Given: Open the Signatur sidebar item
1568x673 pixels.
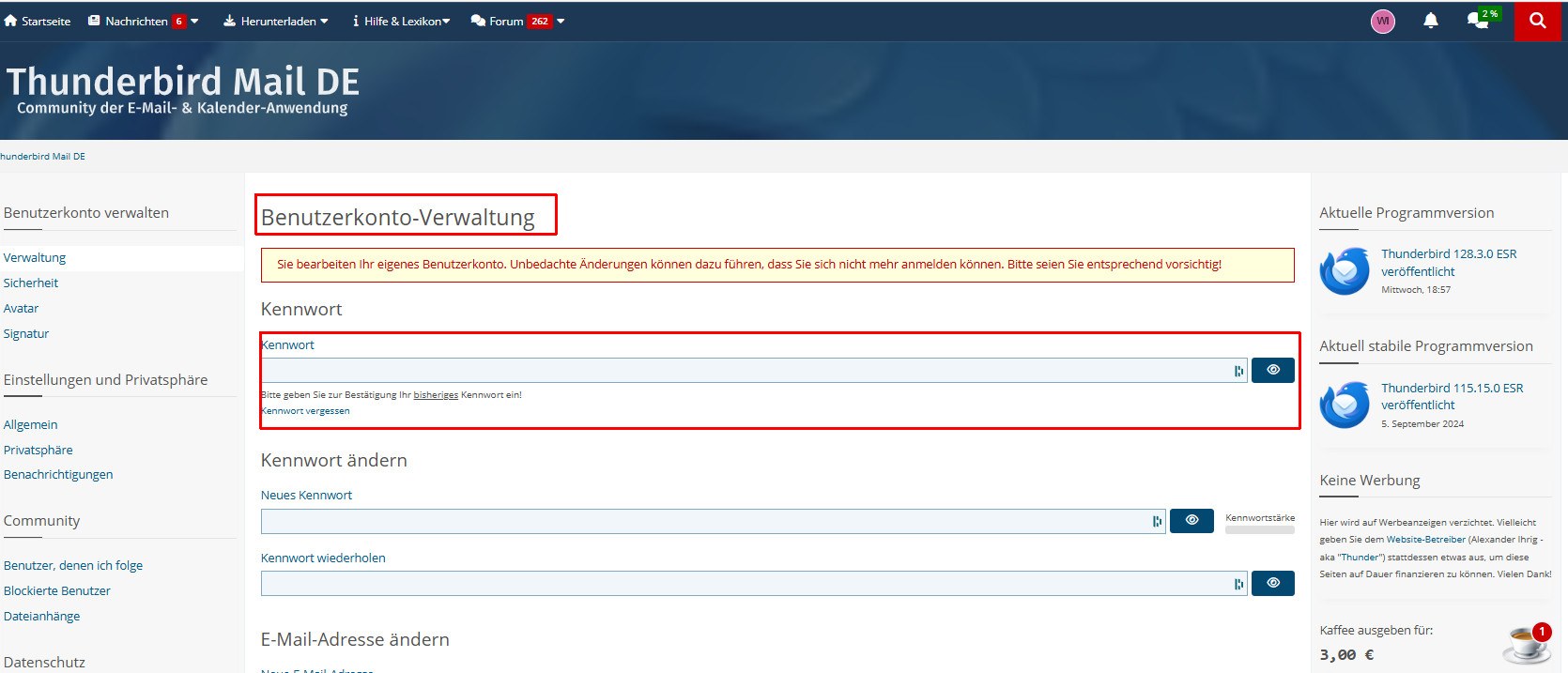Looking at the screenshot, I should pos(26,333).
